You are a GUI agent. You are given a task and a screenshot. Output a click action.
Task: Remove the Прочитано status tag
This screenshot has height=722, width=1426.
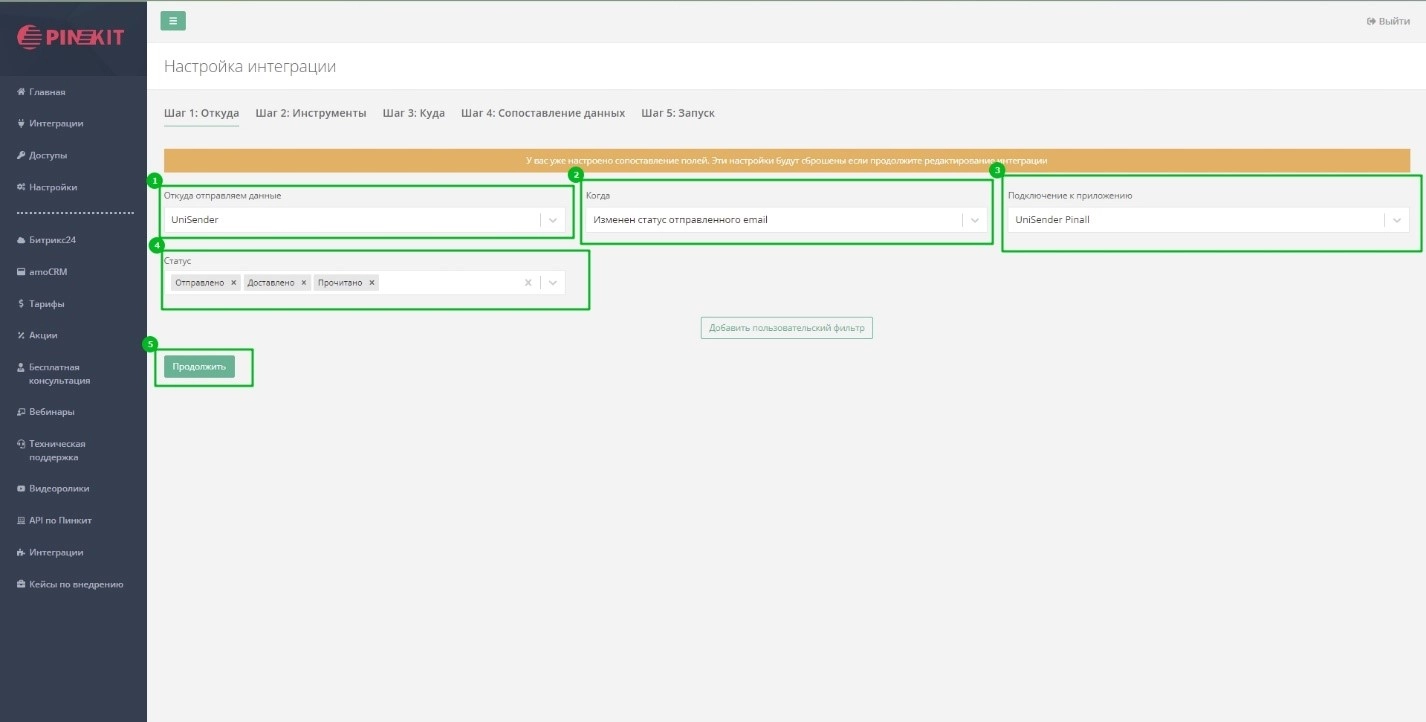(x=372, y=283)
